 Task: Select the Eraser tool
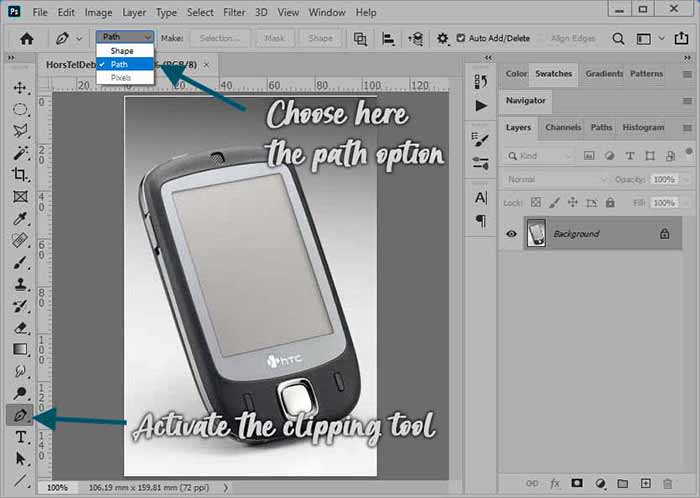tap(20, 328)
